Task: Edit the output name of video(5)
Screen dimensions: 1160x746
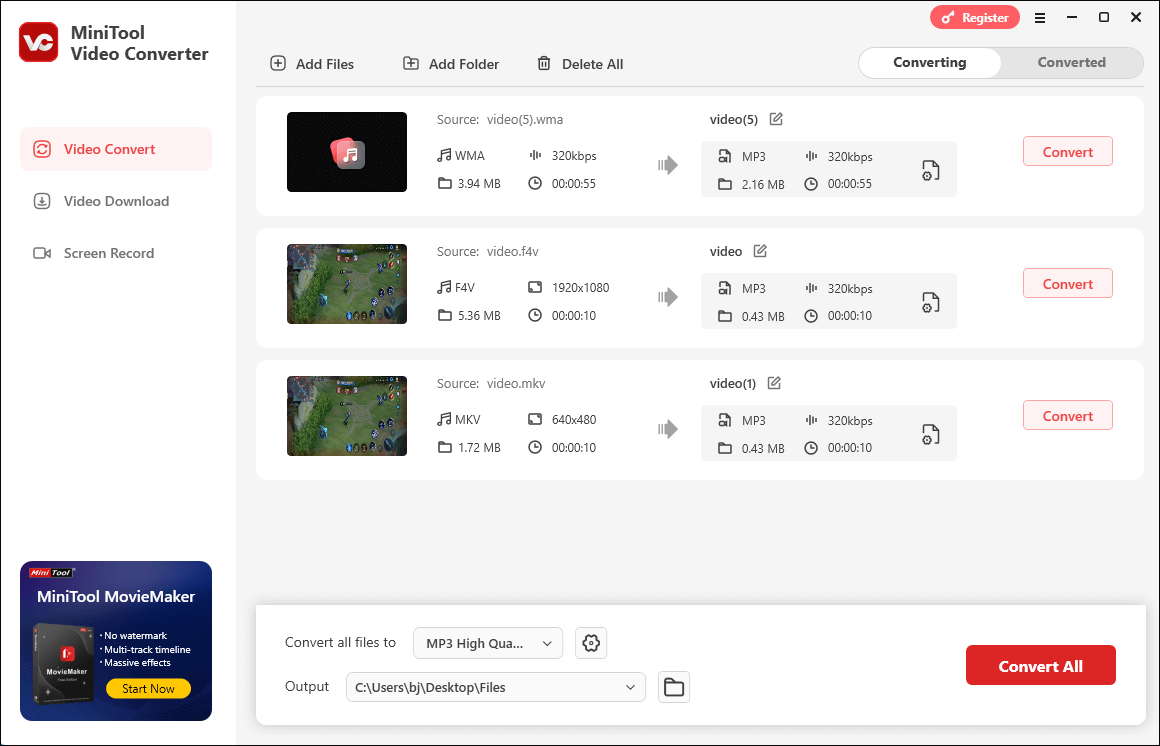Action: point(776,119)
